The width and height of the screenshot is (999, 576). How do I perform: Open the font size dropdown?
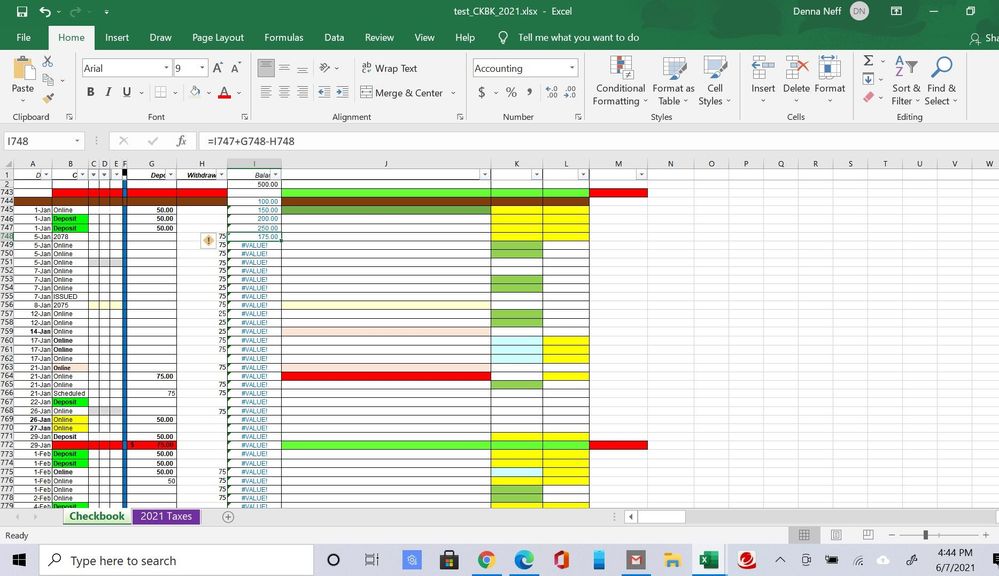[201, 68]
